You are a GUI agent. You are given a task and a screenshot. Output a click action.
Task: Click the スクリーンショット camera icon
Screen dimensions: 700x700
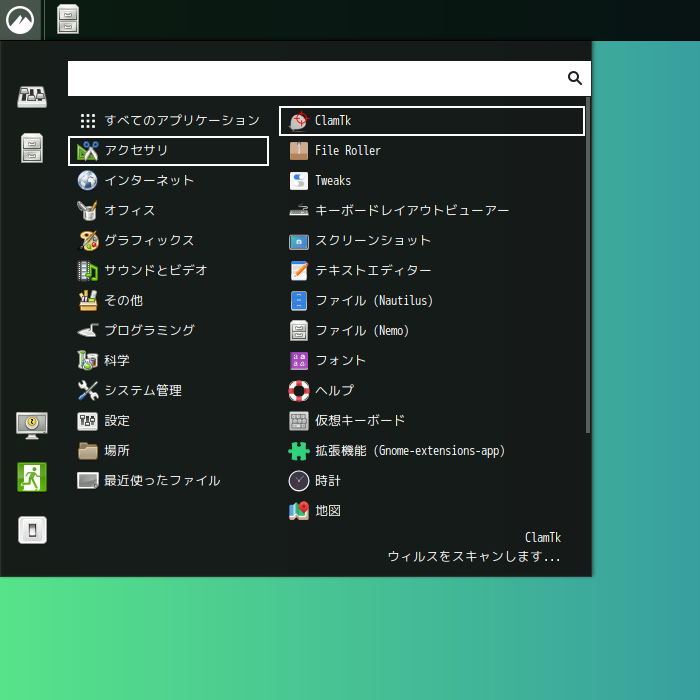coord(299,241)
